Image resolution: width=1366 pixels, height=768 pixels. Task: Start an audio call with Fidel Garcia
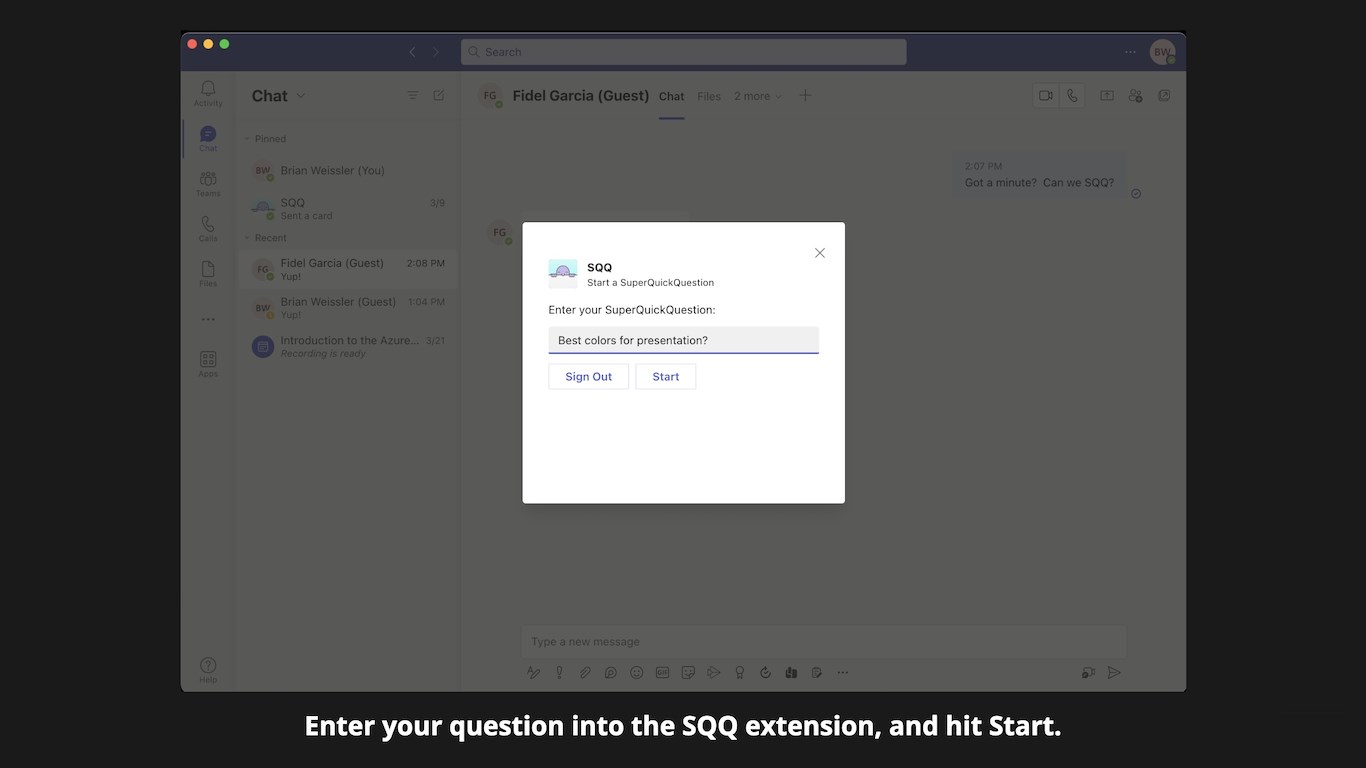[x=1072, y=96]
